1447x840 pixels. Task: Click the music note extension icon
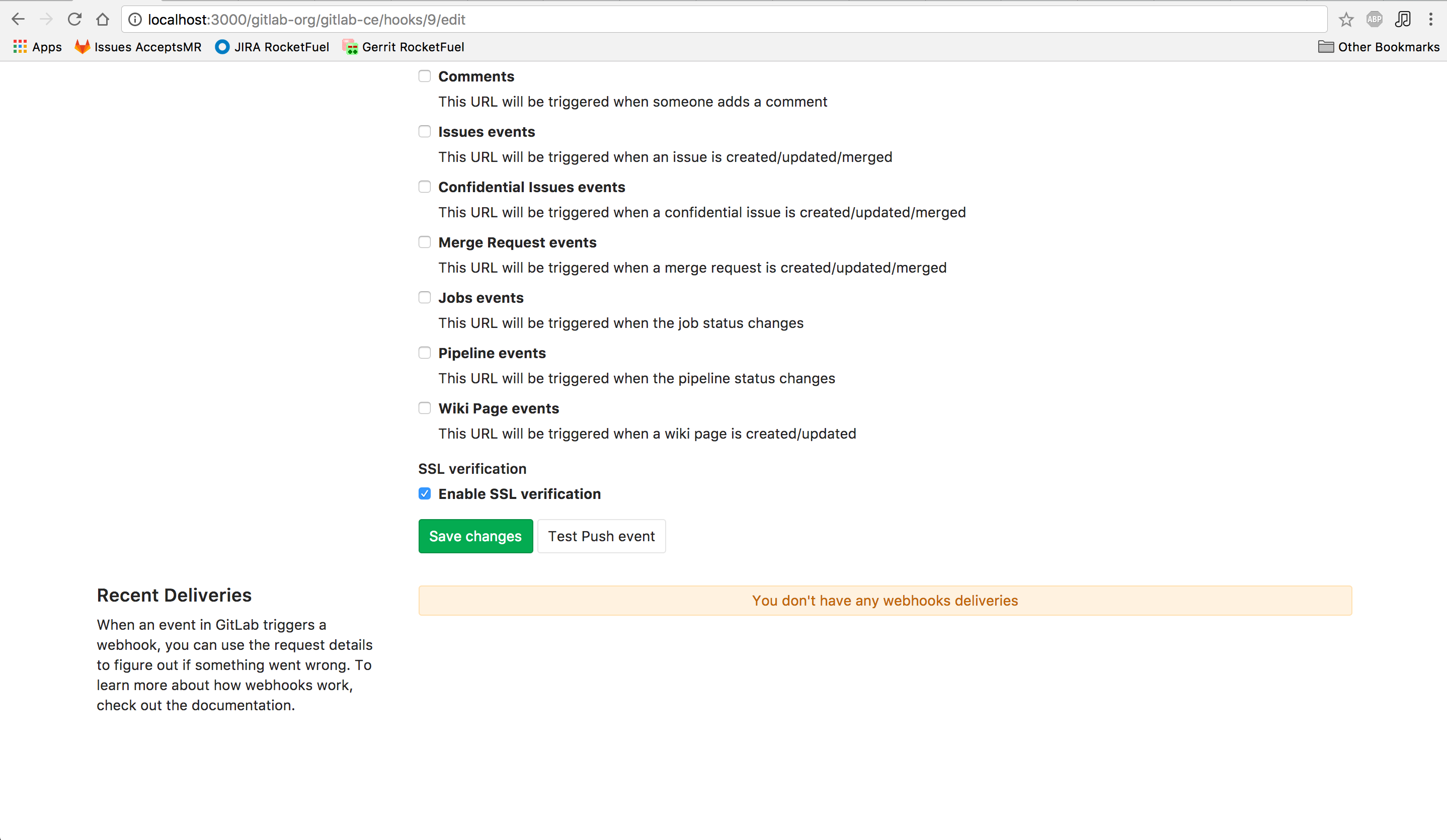1402,20
